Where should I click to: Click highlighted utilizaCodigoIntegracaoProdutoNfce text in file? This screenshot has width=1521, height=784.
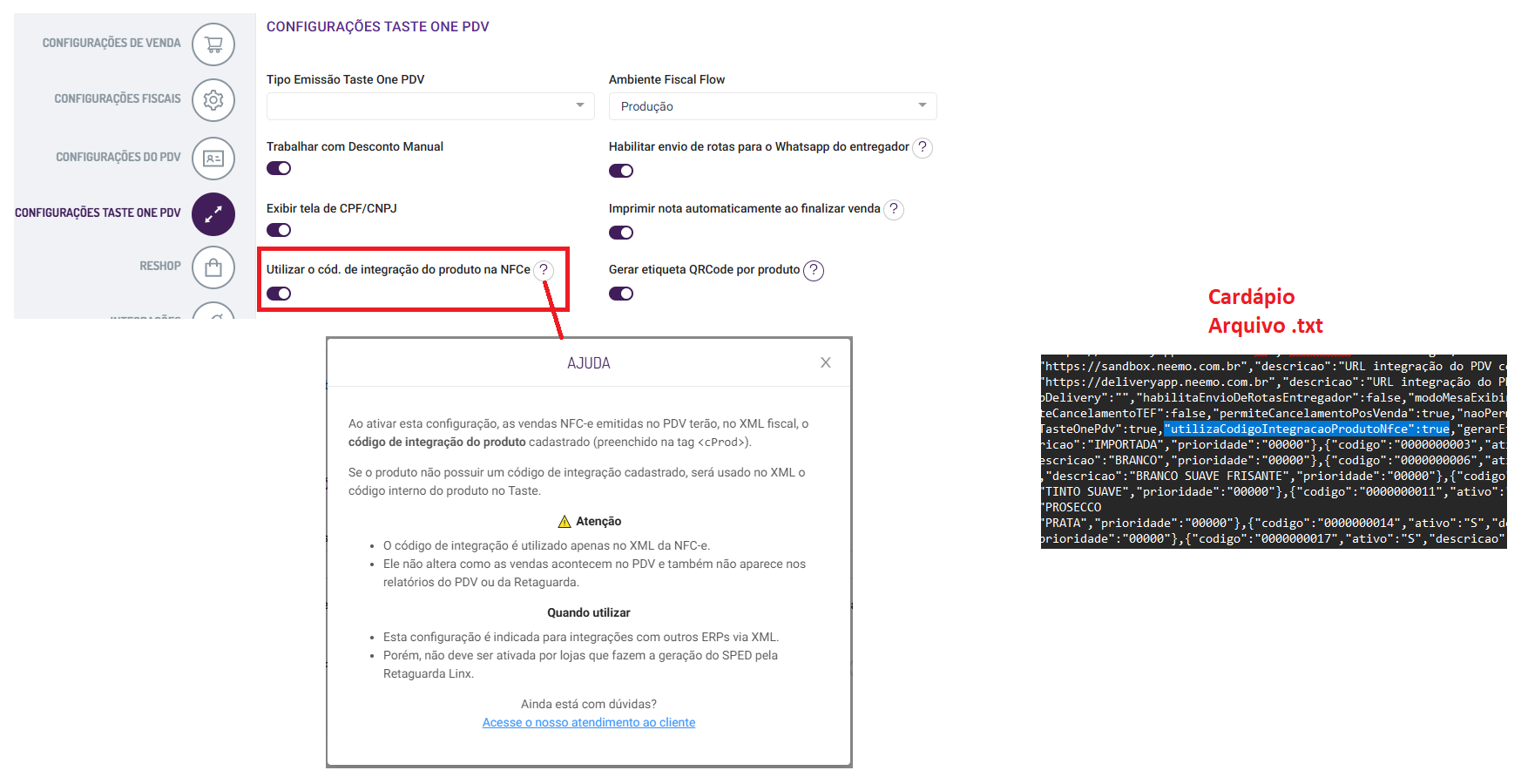coord(1307,429)
